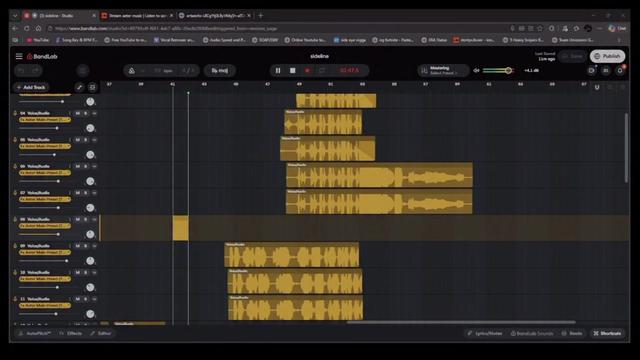640x360 pixels.
Task: Click the icon right of the pencil tool
Action: [x=93, y=87]
